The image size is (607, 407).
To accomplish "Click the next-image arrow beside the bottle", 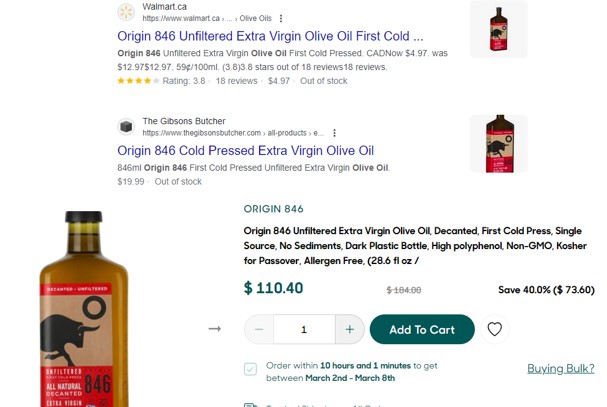I will (x=214, y=329).
